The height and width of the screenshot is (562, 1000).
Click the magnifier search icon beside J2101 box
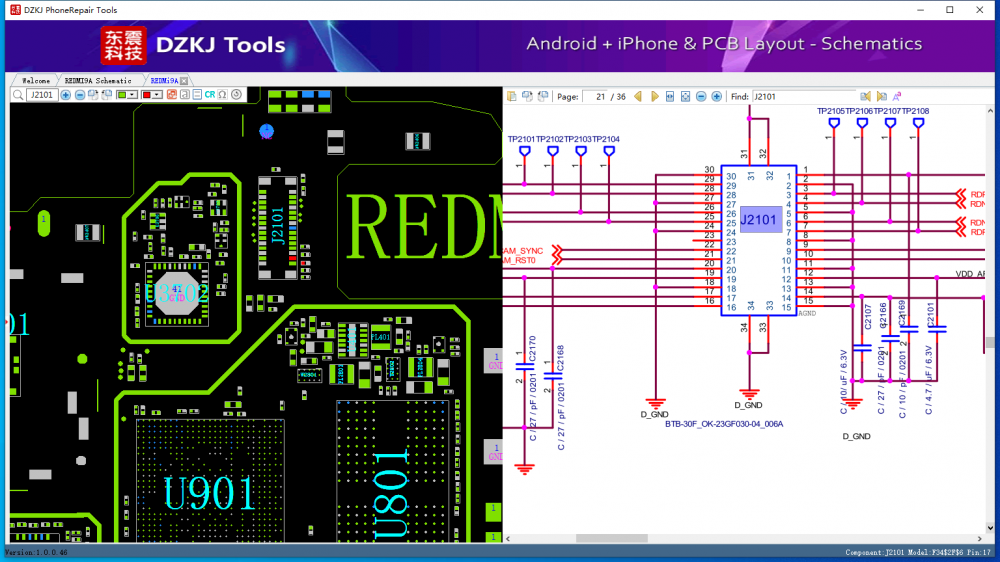coord(18,95)
